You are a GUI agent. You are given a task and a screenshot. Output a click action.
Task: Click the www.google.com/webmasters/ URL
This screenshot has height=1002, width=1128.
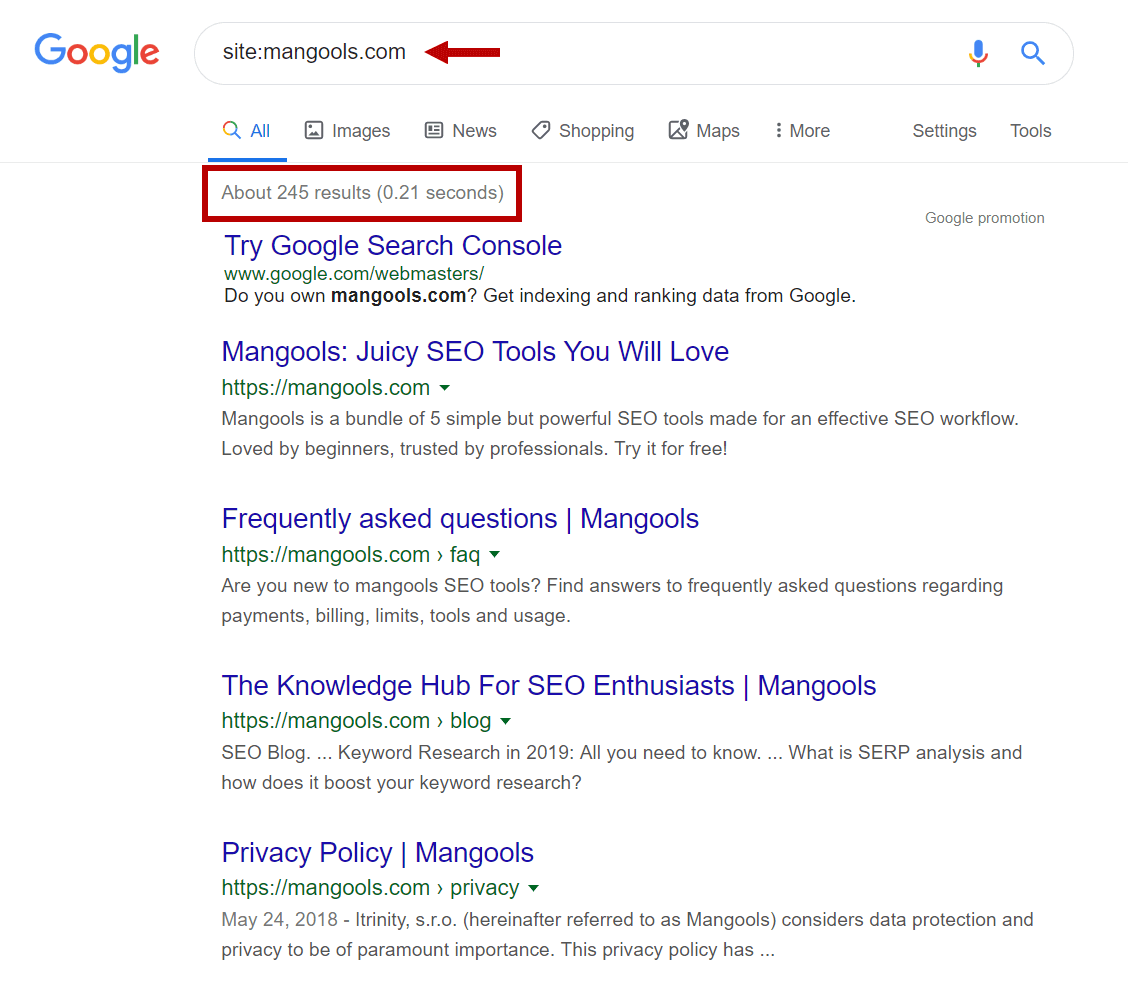coord(354,274)
